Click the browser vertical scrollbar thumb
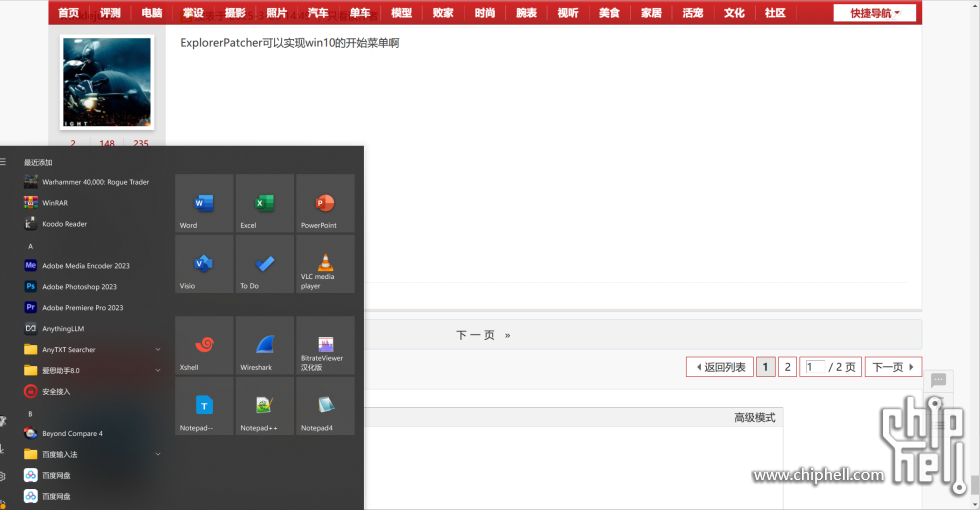The width and height of the screenshot is (980, 510). (975, 486)
